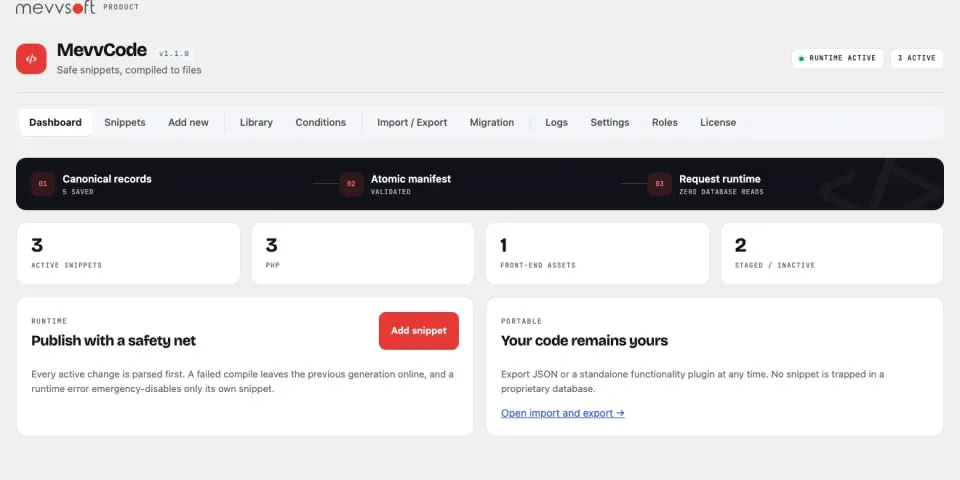Click the PHP count stat card

tap(362, 253)
